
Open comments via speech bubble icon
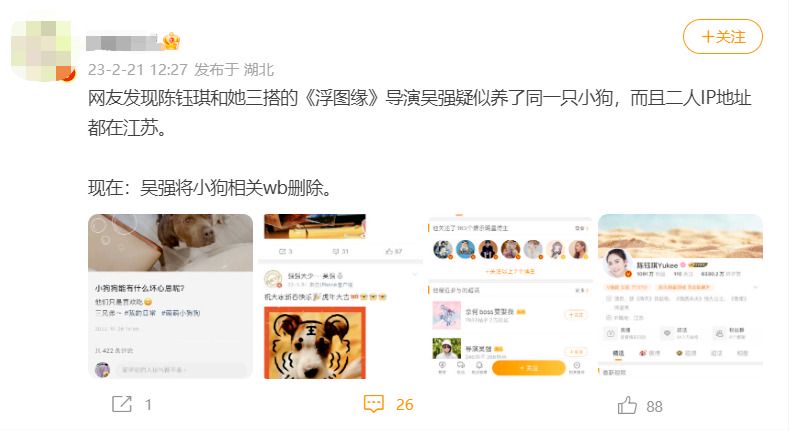pyautogui.click(x=373, y=404)
